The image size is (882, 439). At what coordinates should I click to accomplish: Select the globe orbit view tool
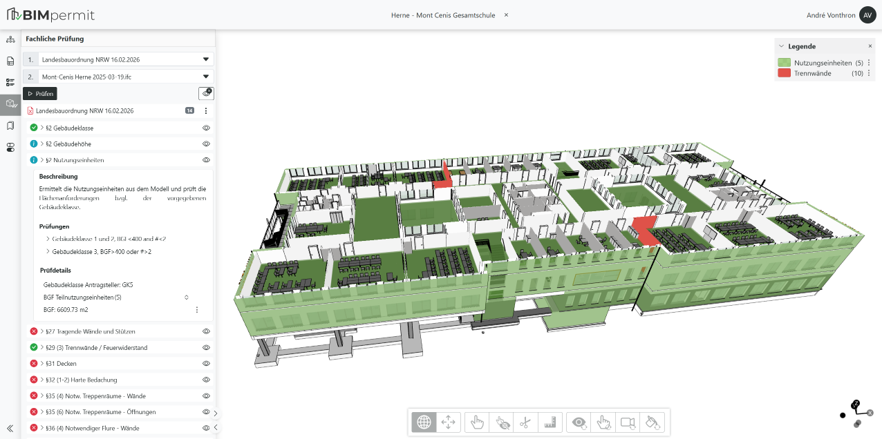point(424,422)
